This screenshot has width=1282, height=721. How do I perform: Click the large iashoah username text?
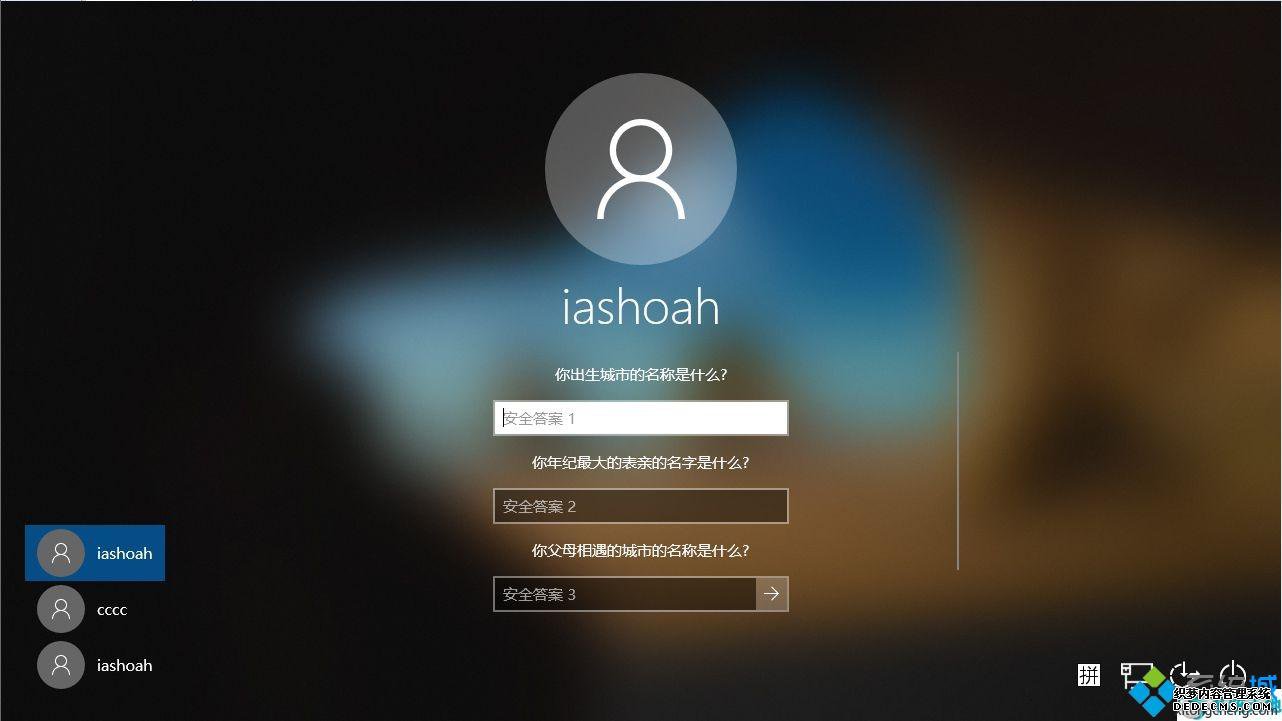[x=641, y=307]
